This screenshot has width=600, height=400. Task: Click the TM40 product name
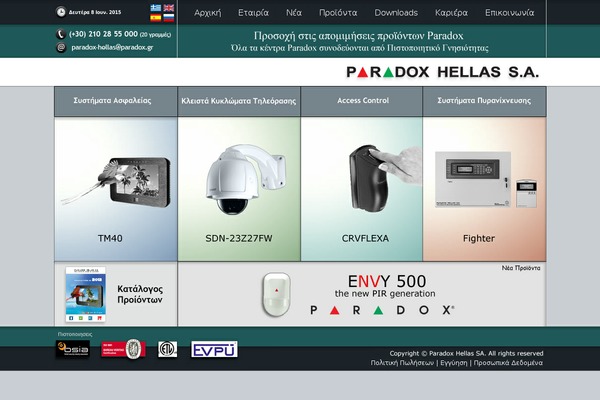(110, 238)
